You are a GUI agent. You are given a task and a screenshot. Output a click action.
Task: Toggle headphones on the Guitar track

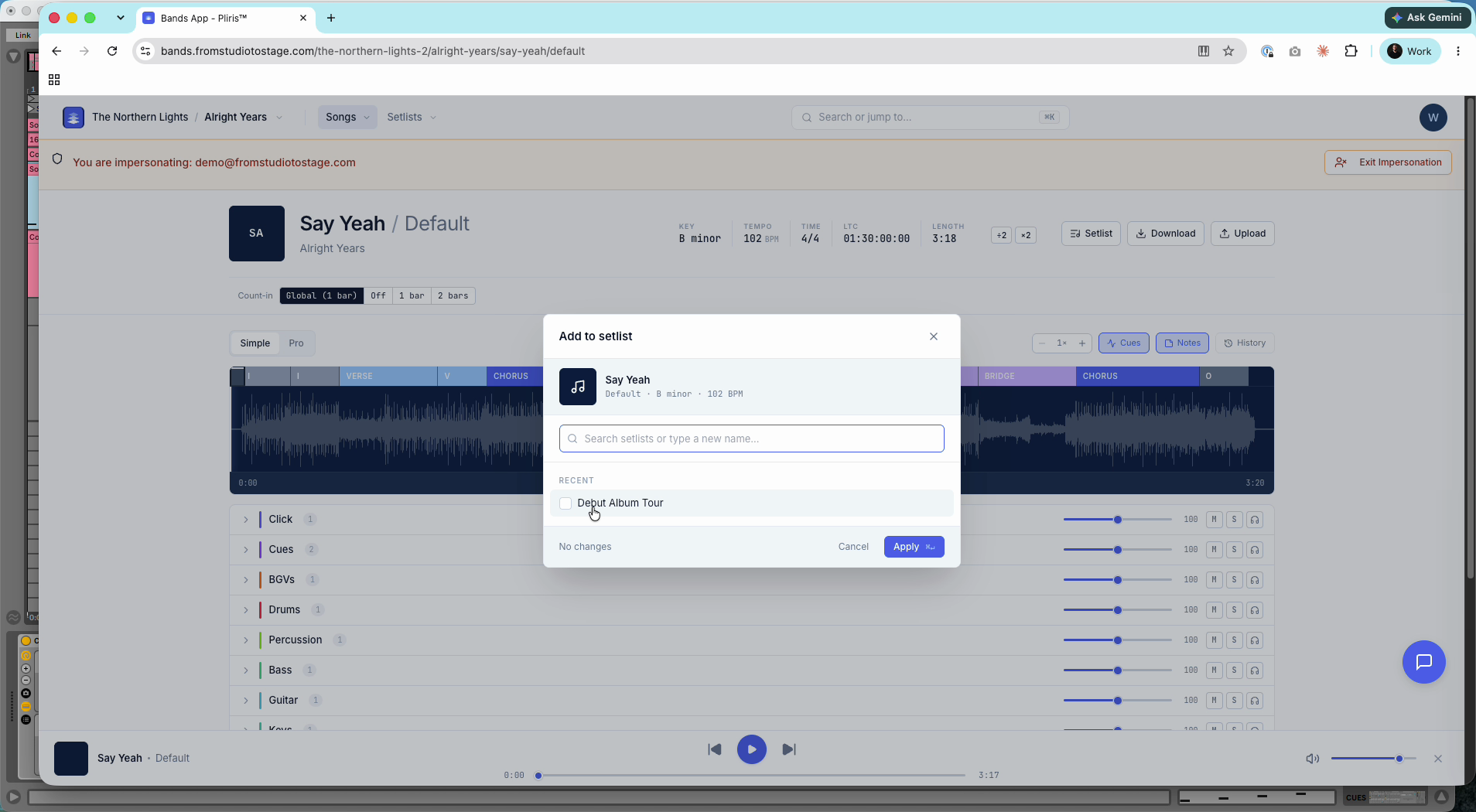click(x=1255, y=701)
